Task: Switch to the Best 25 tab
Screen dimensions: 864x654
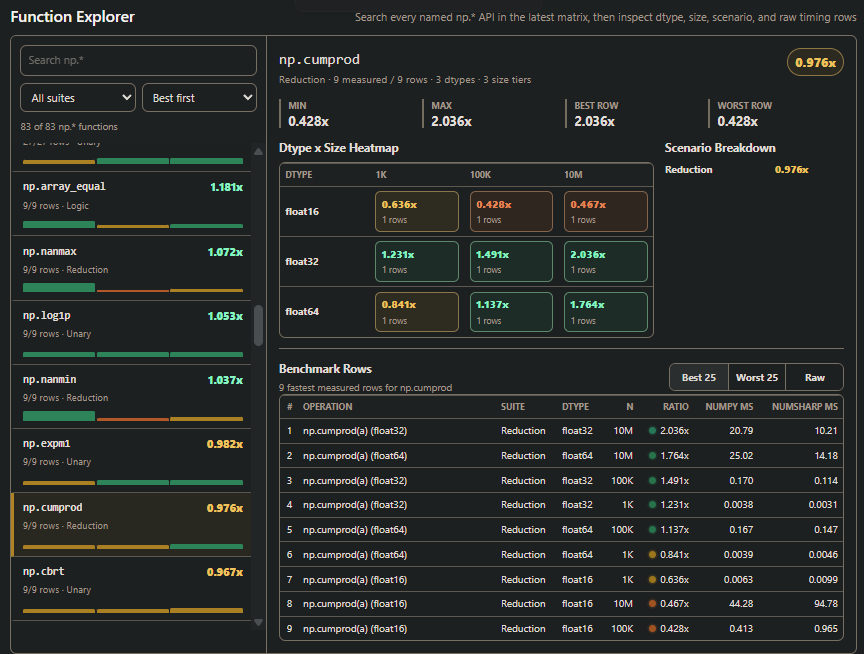Action: (x=699, y=377)
